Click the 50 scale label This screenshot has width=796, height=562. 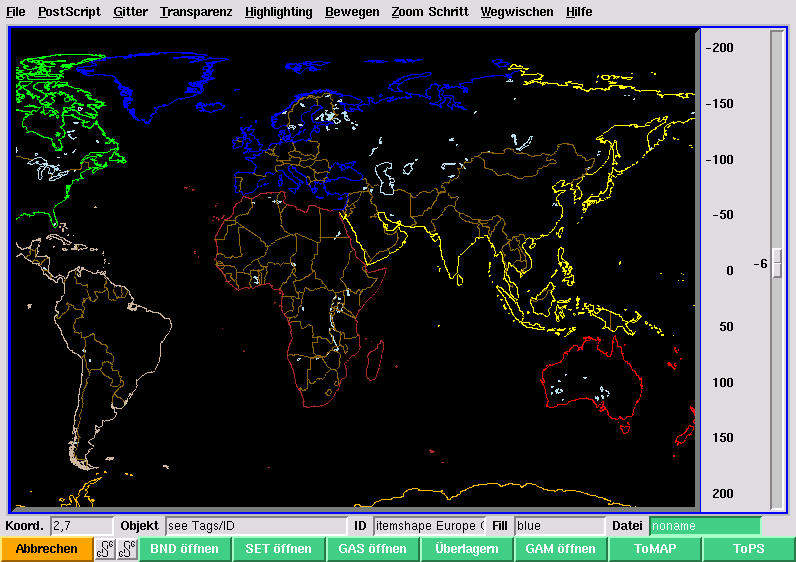[x=726, y=326]
